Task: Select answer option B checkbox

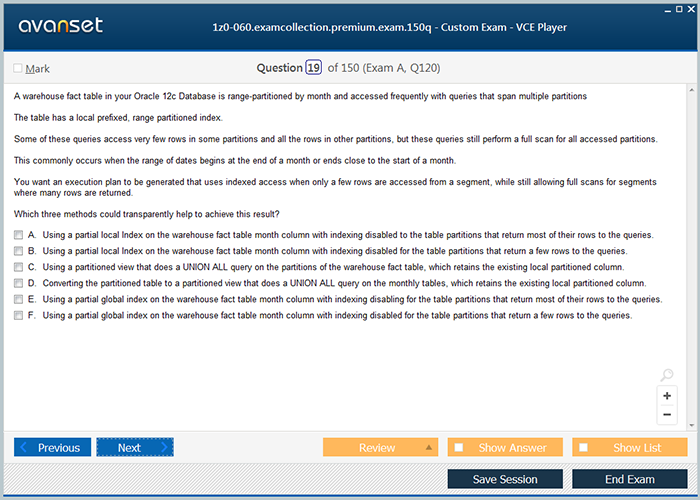Action: pyautogui.click(x=18, y=251)
